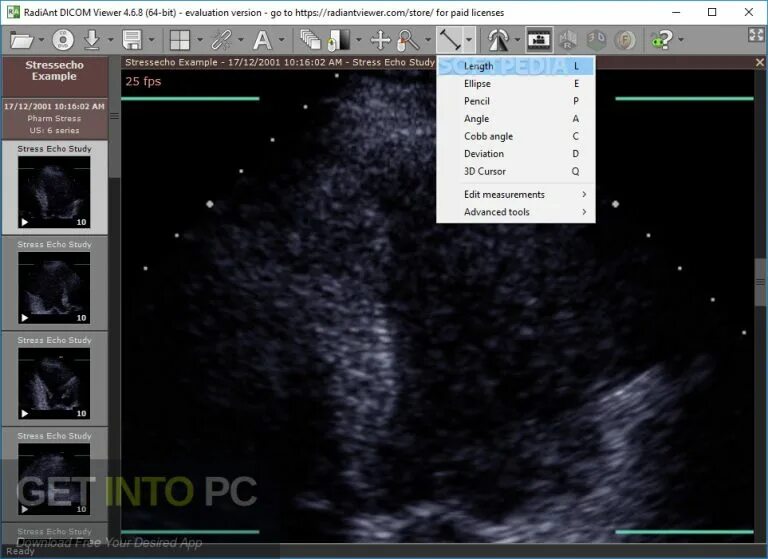Expand the help dropdown arrow

tap(681, 40)
